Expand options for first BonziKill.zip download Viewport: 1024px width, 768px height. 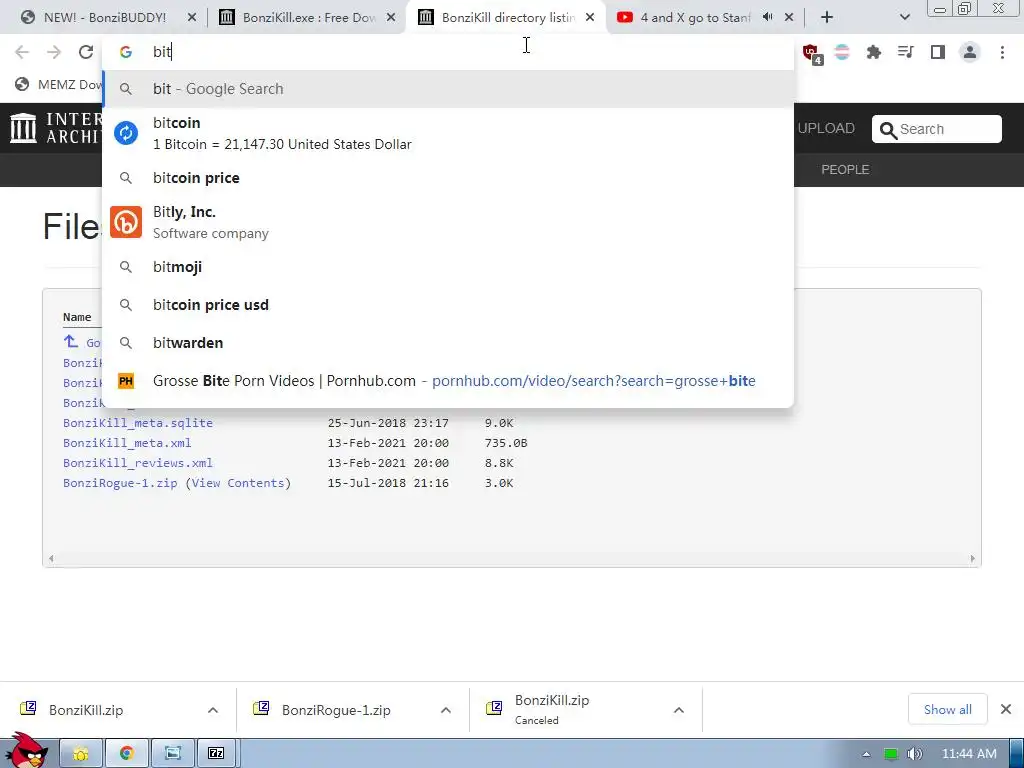point(213,710)
